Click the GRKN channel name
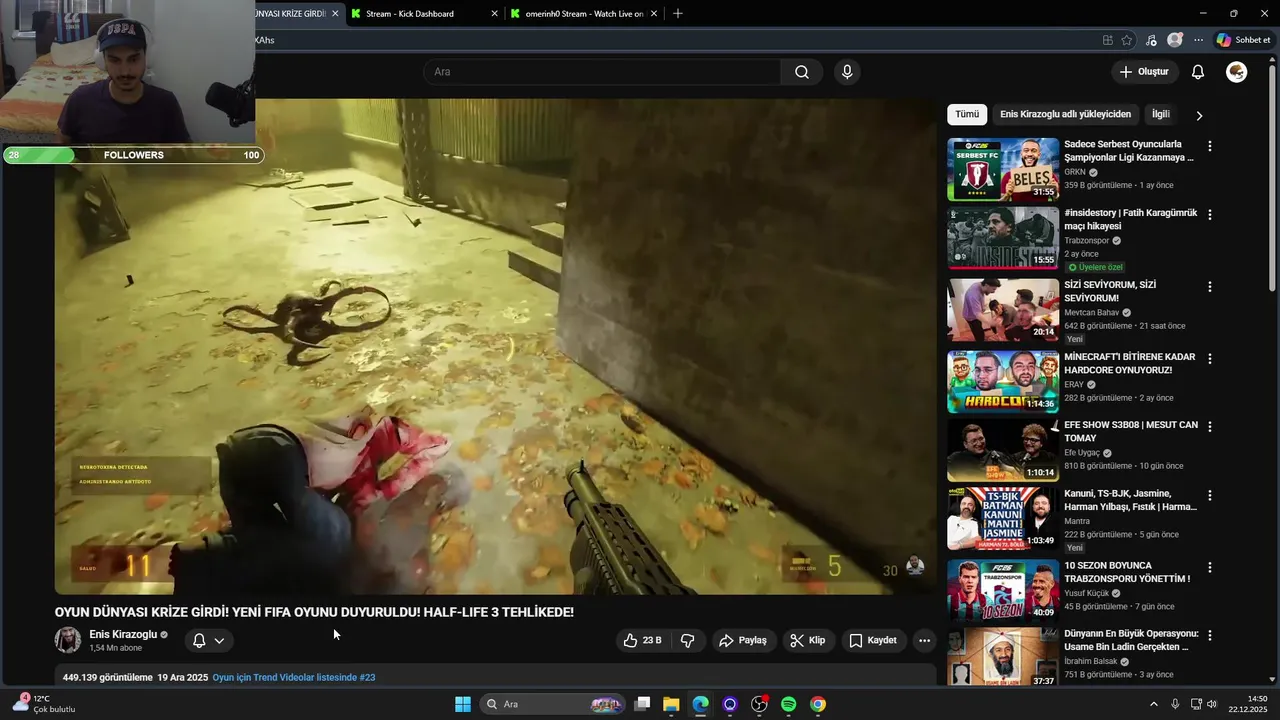 click(1075, 172)
